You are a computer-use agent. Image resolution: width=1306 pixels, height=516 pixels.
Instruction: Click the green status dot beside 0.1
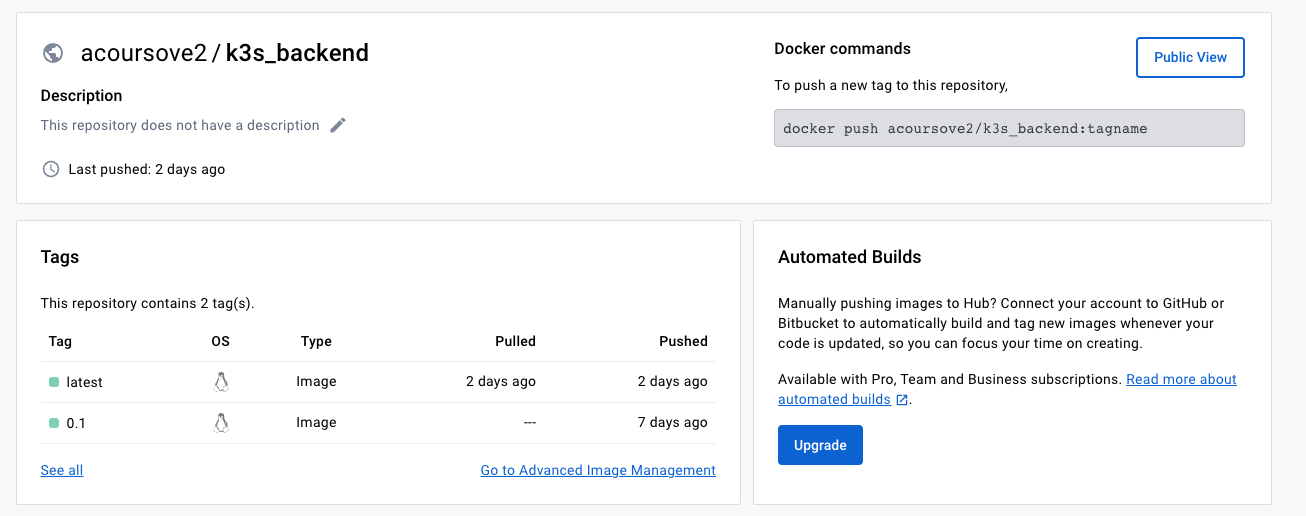(x=54, y=423)
